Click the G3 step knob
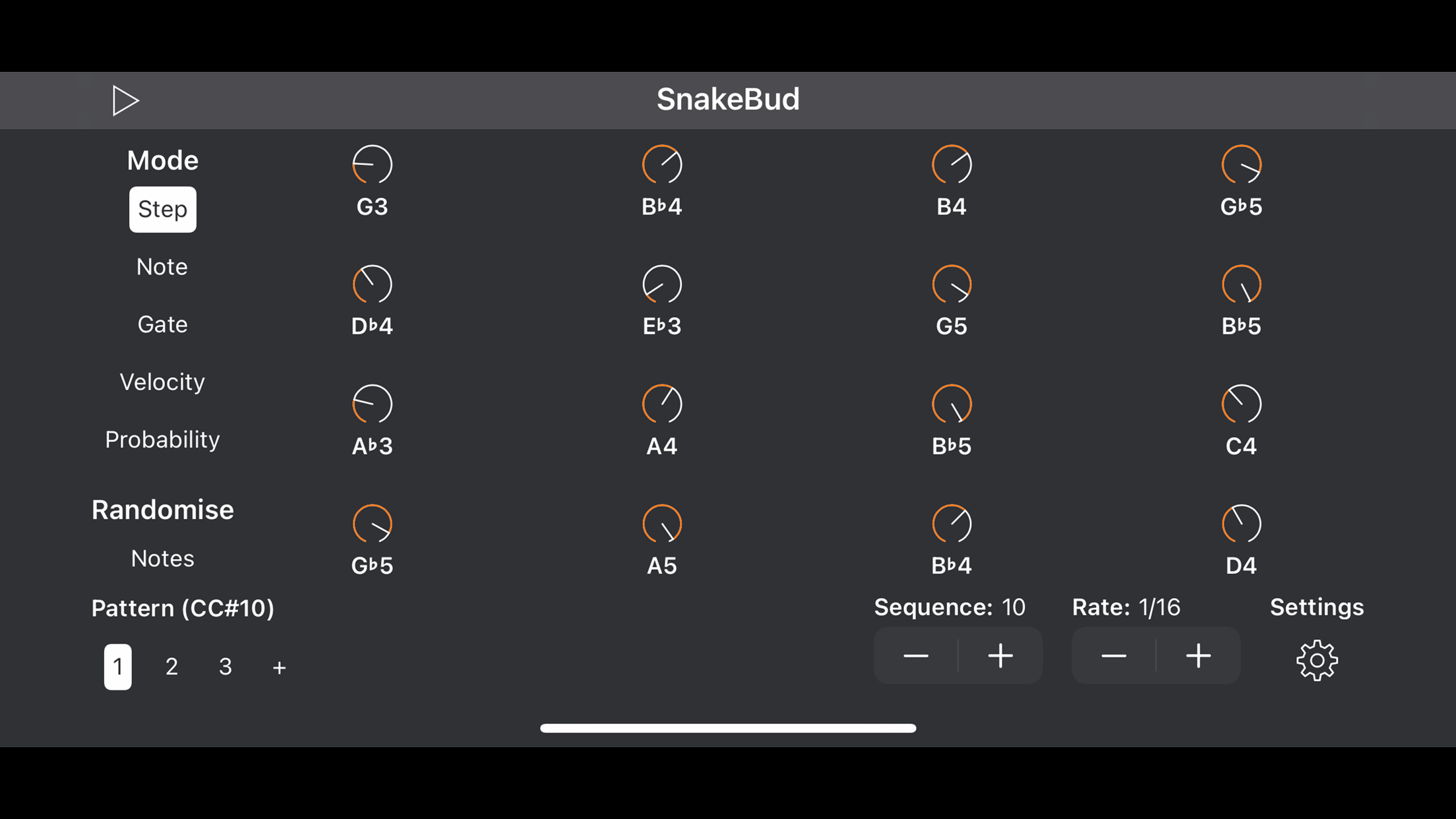 [x=372, y=164]
